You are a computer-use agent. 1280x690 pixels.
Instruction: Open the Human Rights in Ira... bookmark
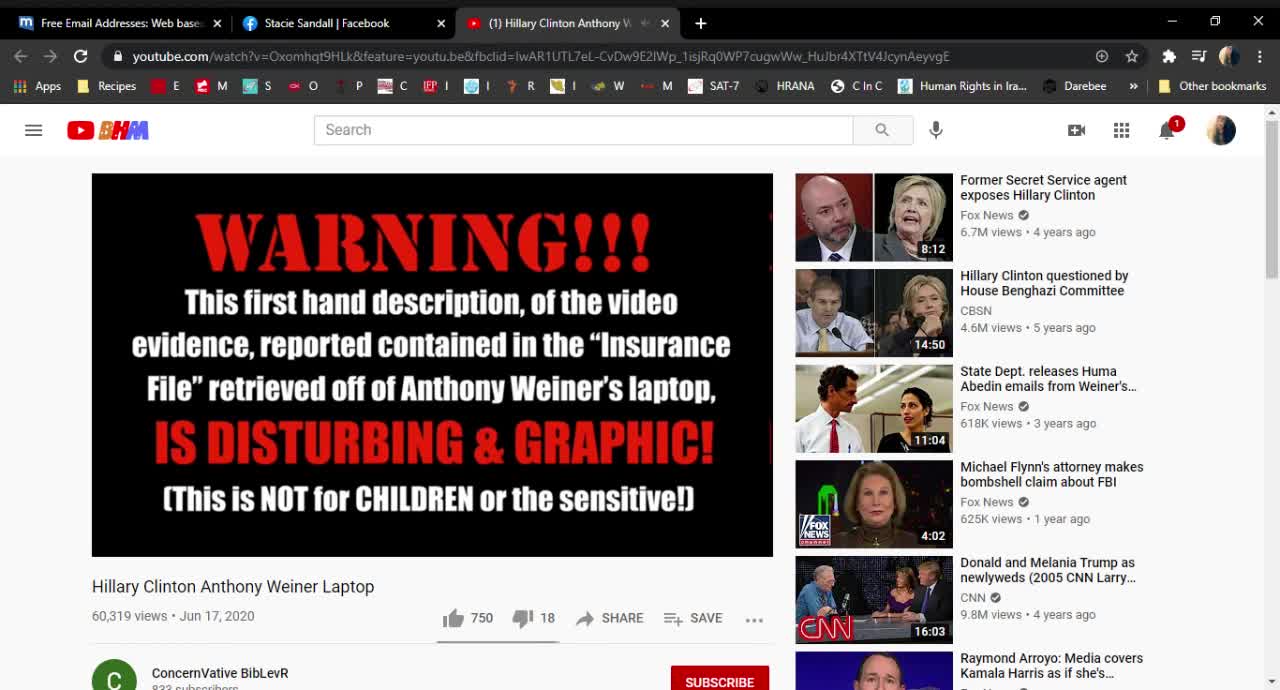tap(963, 86)
